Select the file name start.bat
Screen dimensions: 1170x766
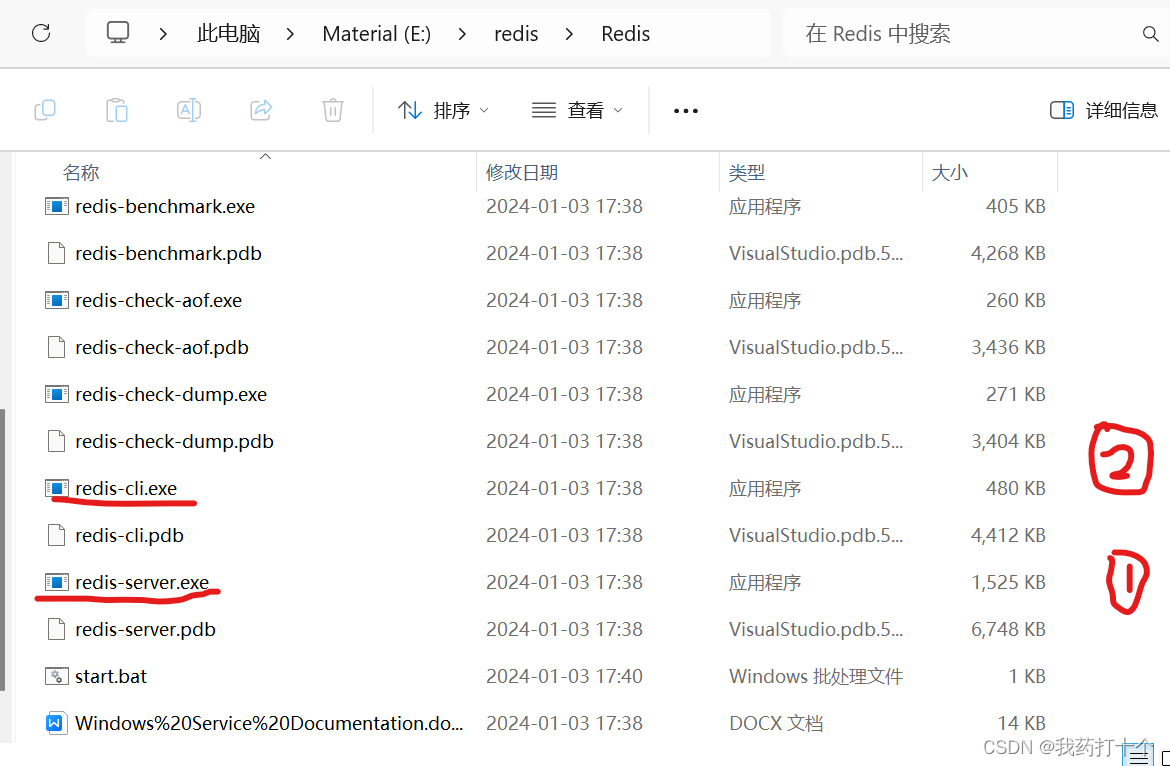(x=111, y=676)
